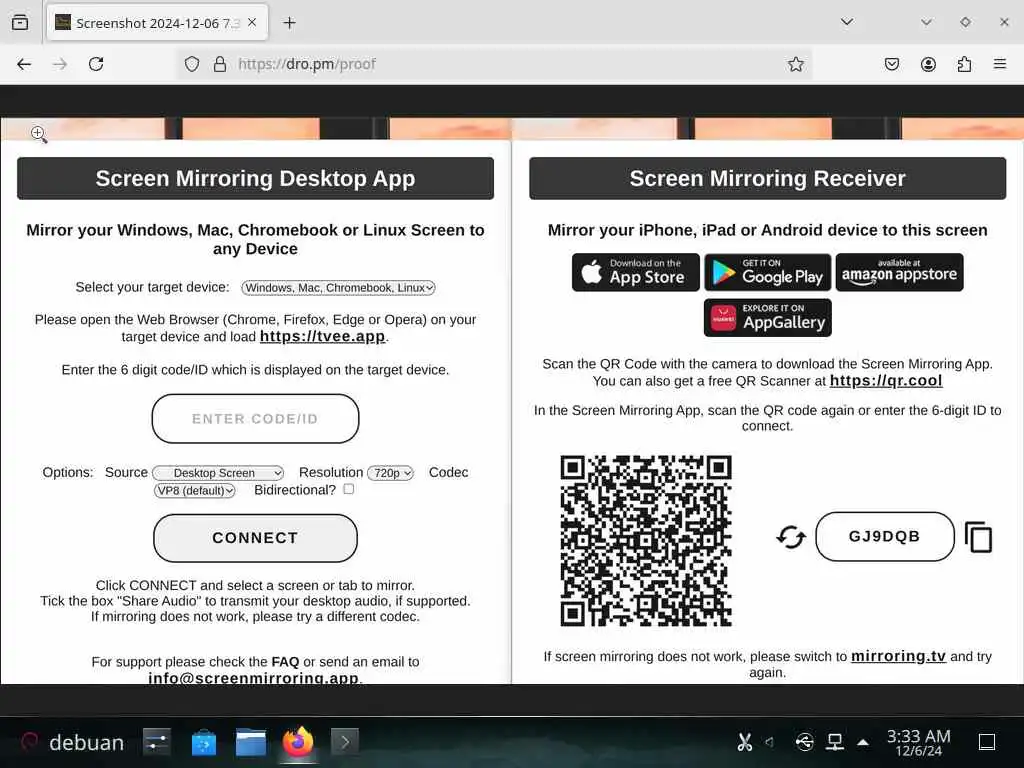
Task: Open the terminal arrow icon in taskbar
Action: [345, 743]
